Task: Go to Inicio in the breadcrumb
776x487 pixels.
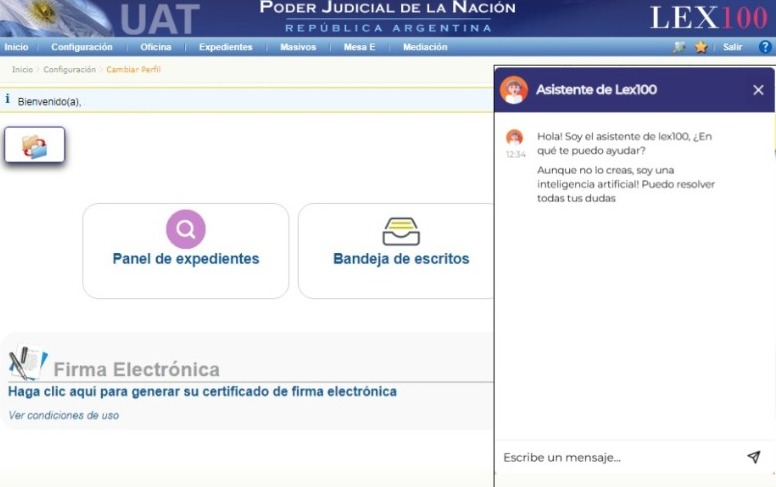Action: [22, 69]
